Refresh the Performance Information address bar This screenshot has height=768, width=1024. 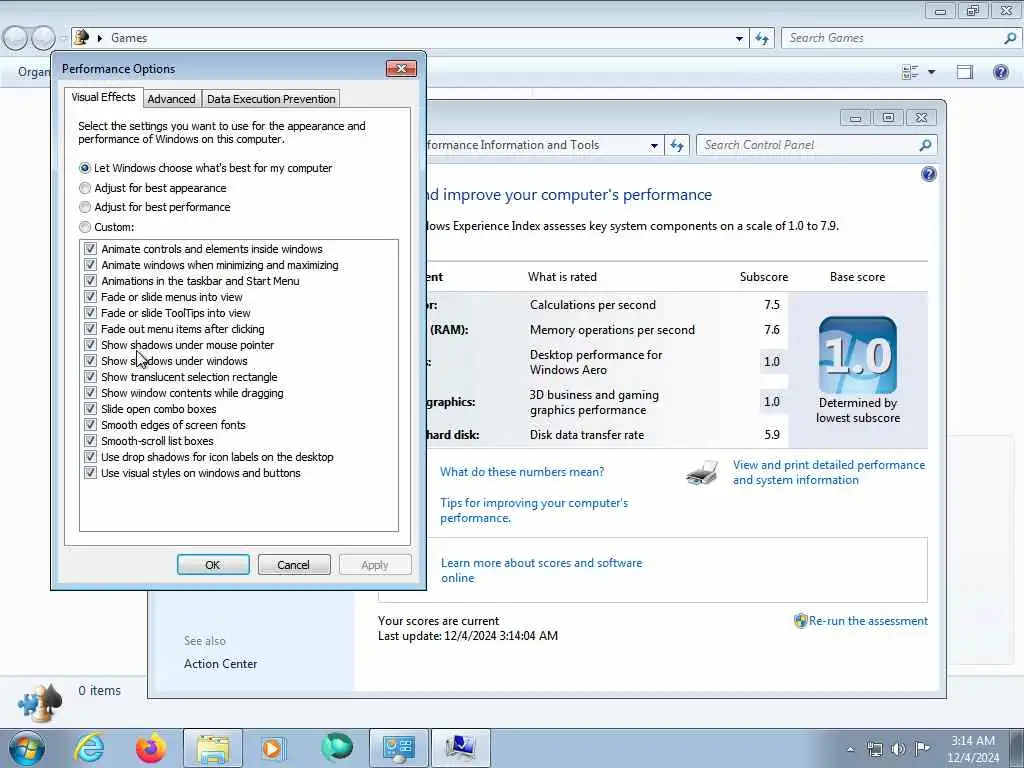(677, 145)
